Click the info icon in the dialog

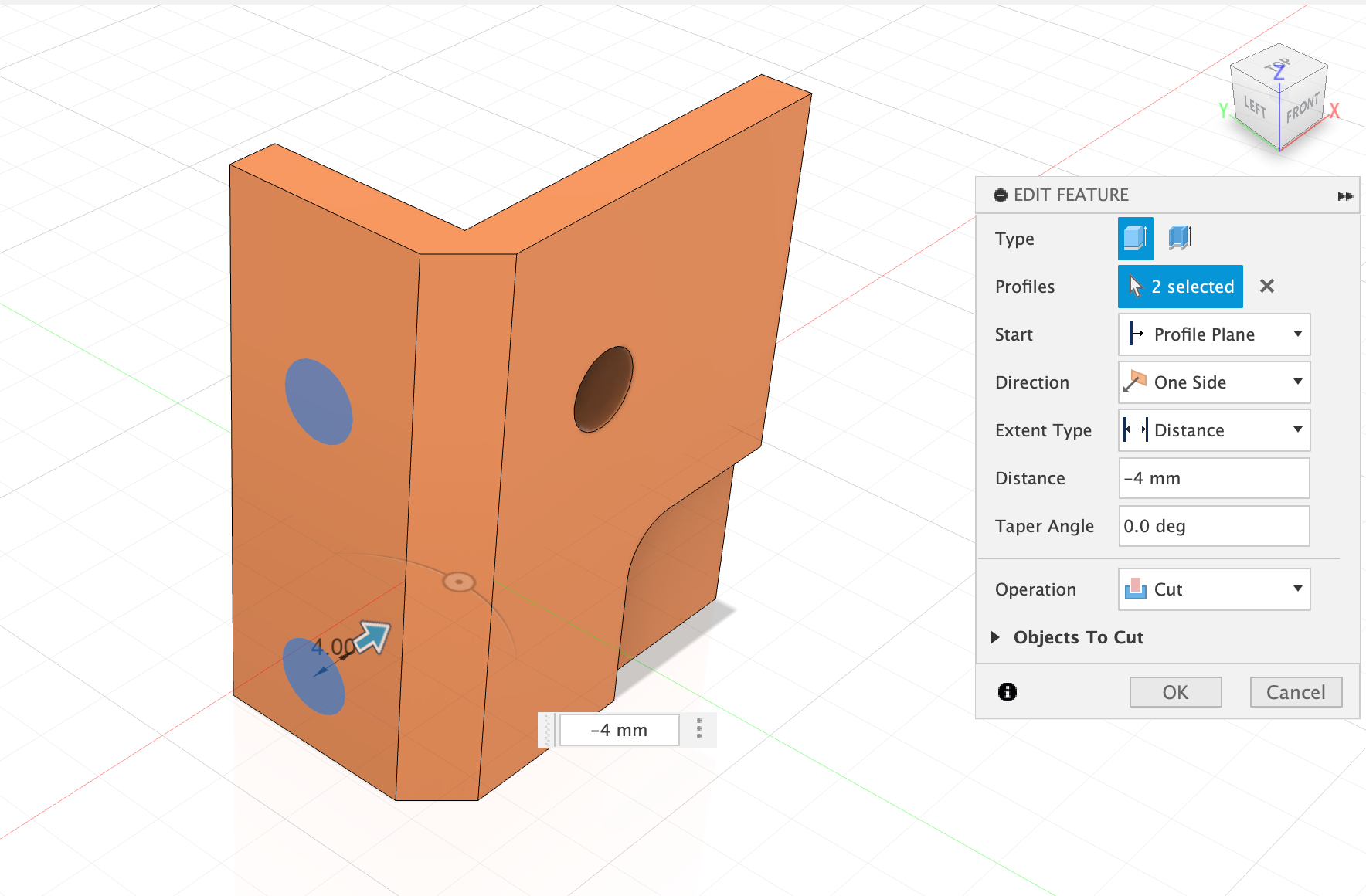[1008, 692]
